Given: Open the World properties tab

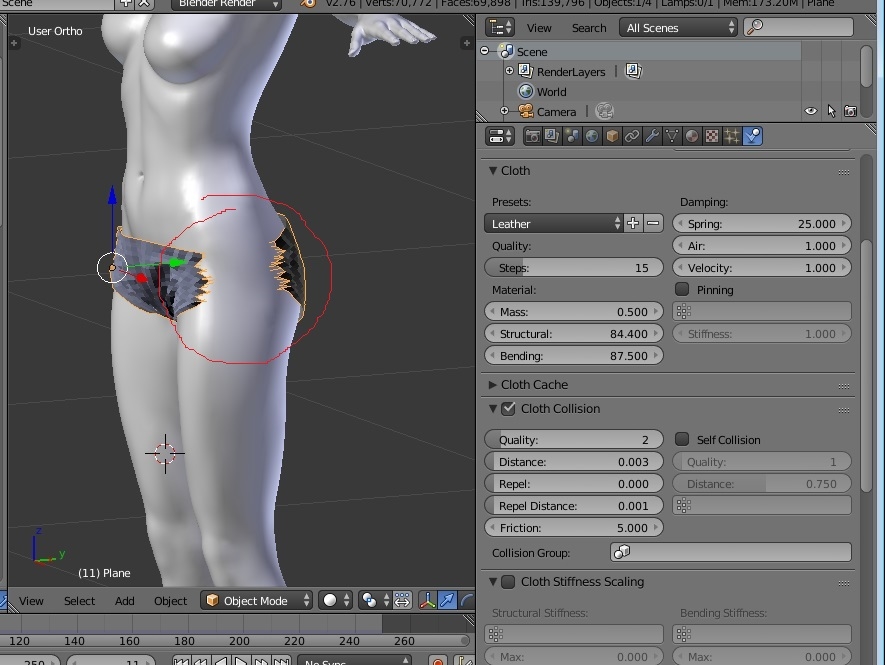Looking at the screenshot, I should coord(592,136).
